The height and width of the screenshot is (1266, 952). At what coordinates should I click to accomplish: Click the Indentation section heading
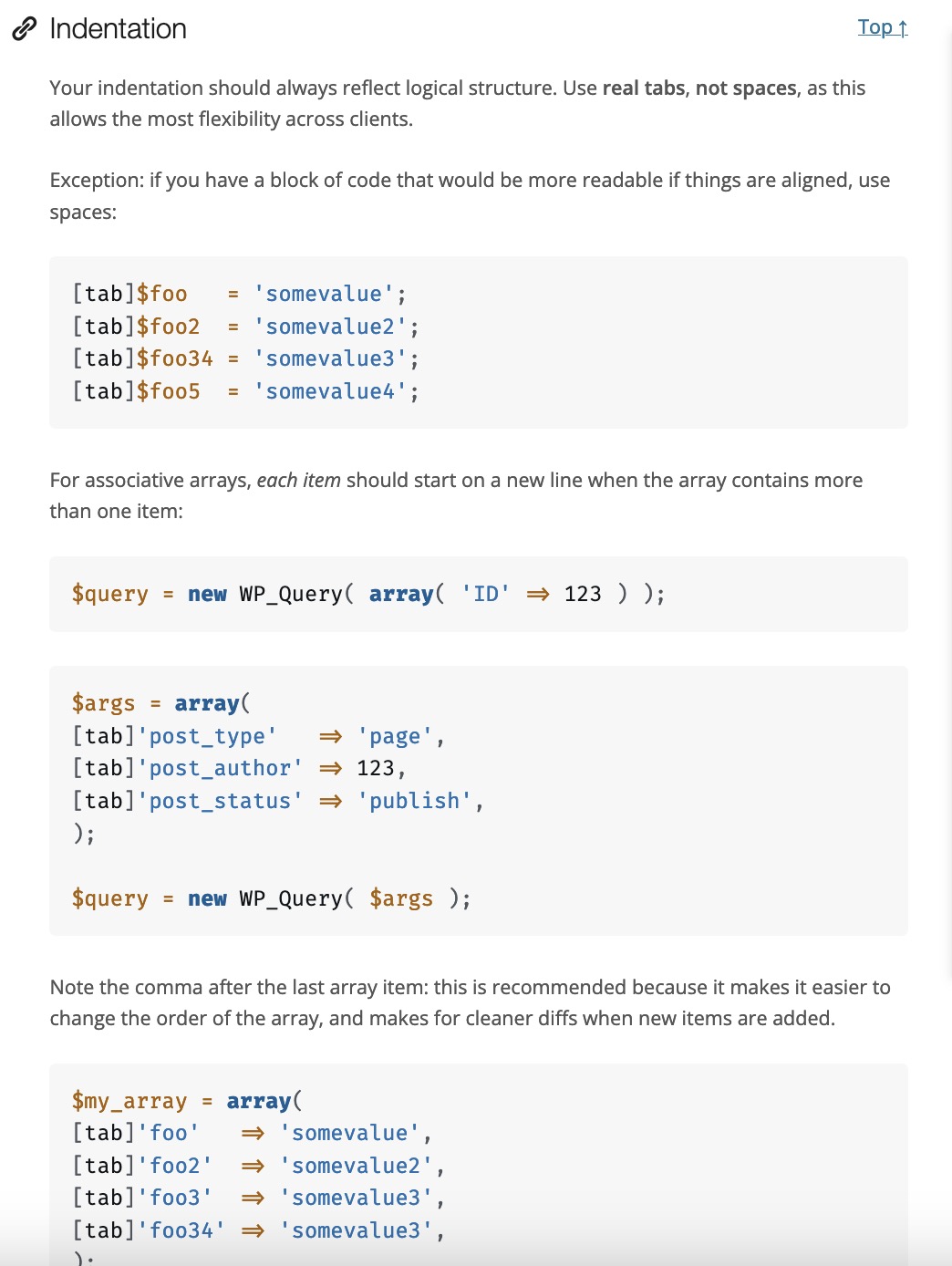(117, 28)
